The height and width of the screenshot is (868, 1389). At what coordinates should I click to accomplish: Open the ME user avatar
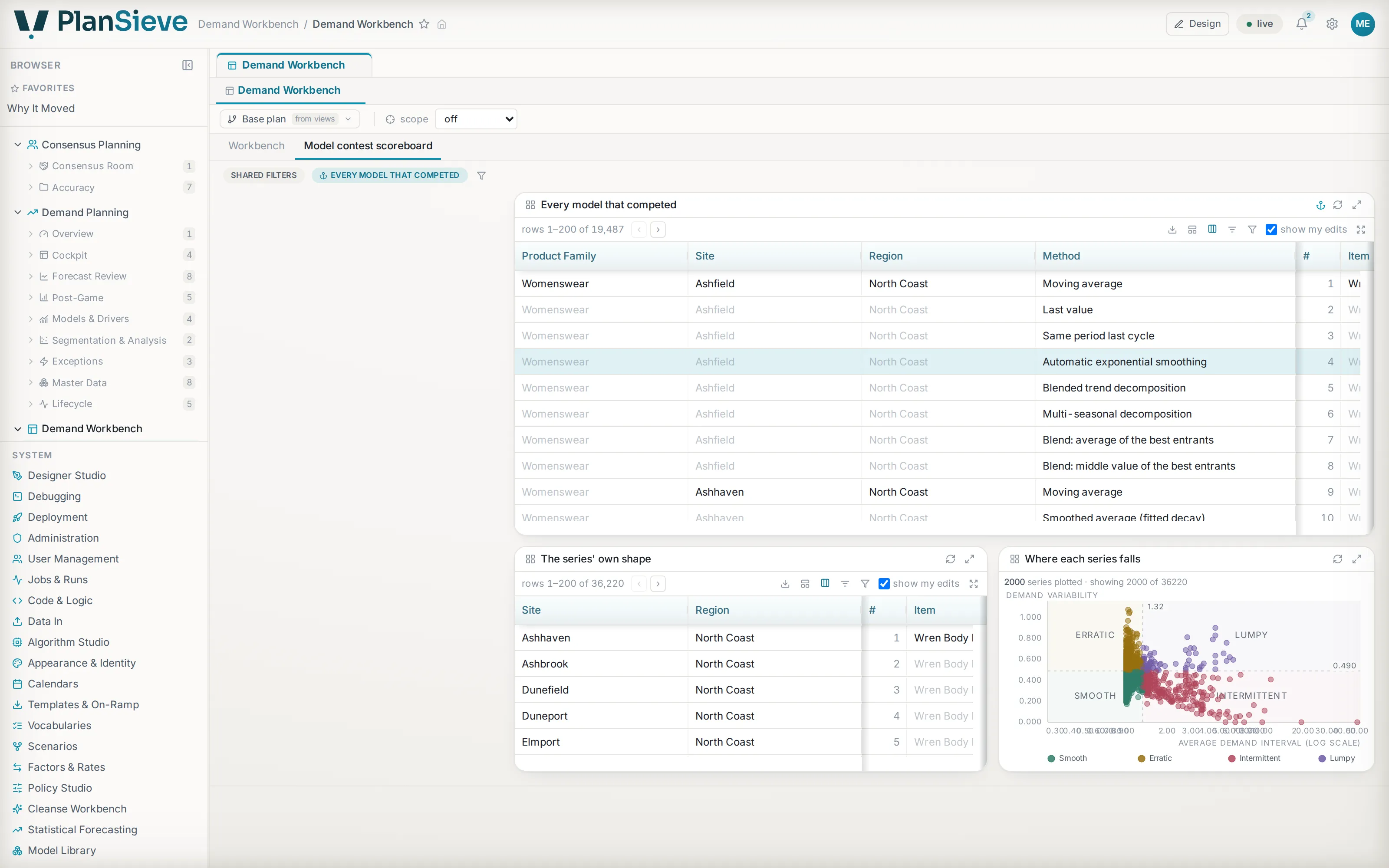click(x=1362, y=23)
